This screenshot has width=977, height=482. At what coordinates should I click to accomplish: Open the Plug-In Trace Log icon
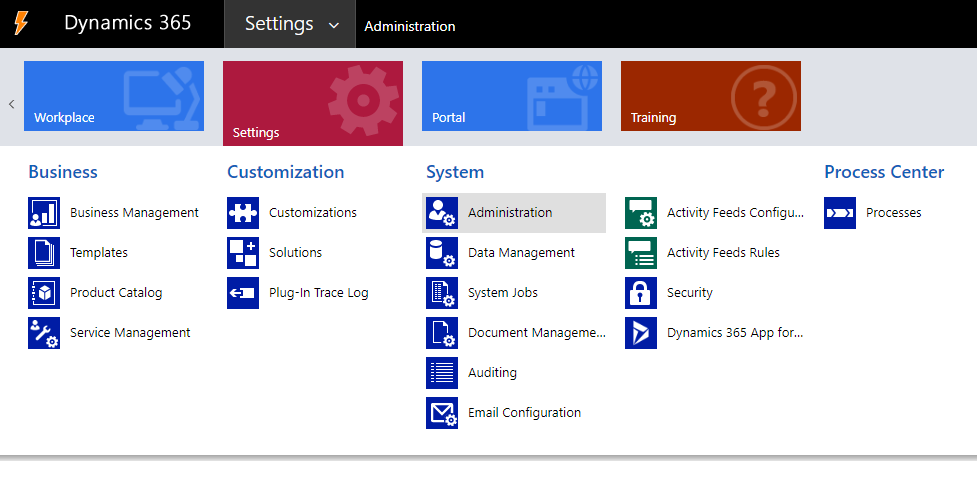pos(243,293)
